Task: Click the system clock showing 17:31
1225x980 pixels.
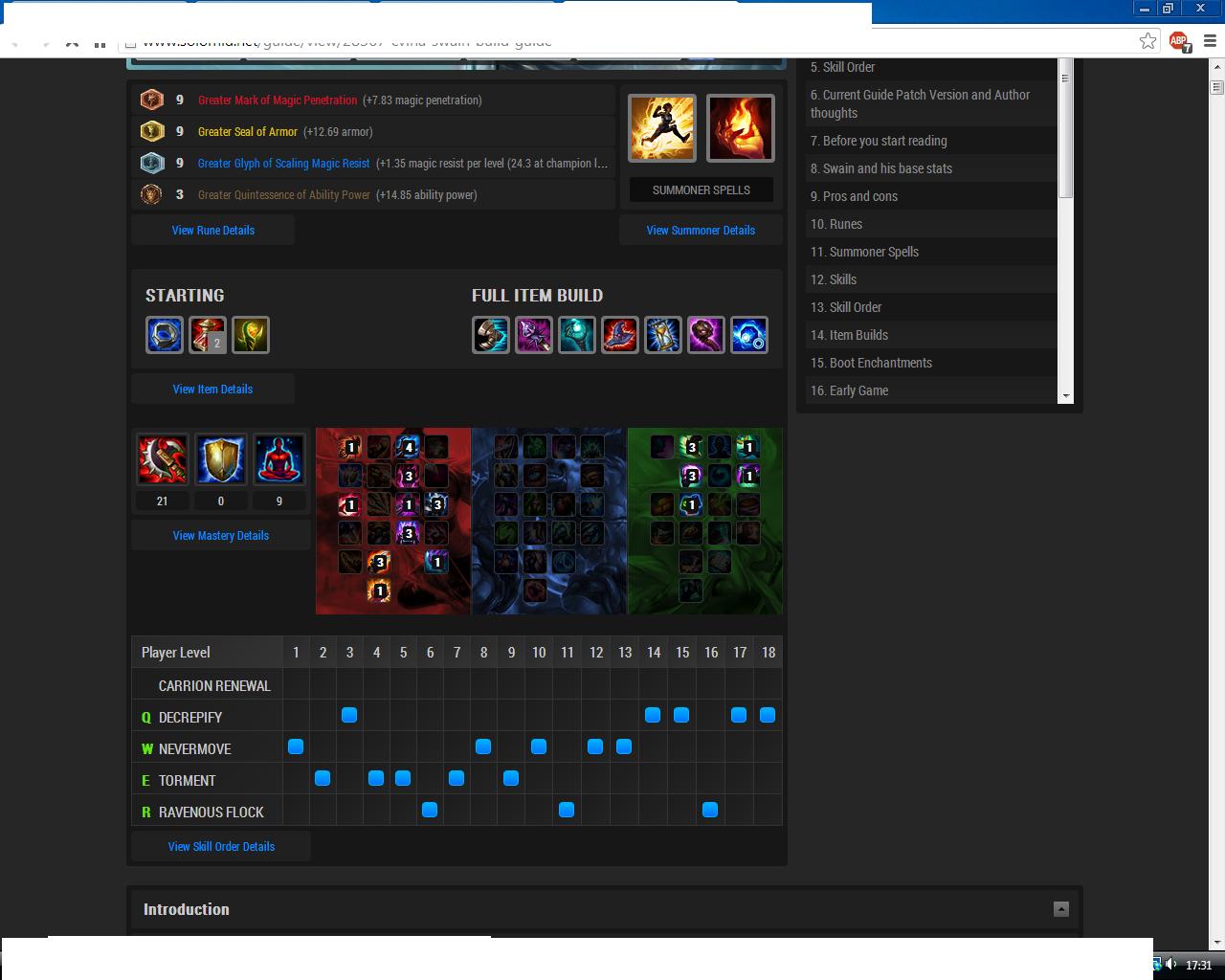Action: (x=1198, y=965)
